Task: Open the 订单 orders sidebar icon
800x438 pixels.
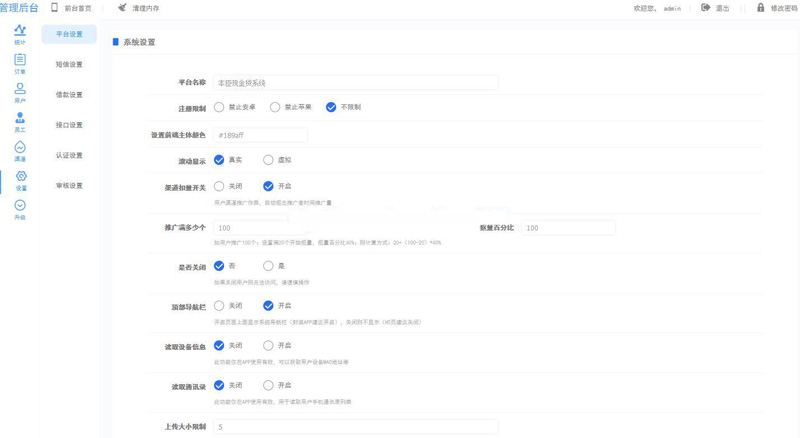Action: tap(20, 61)
